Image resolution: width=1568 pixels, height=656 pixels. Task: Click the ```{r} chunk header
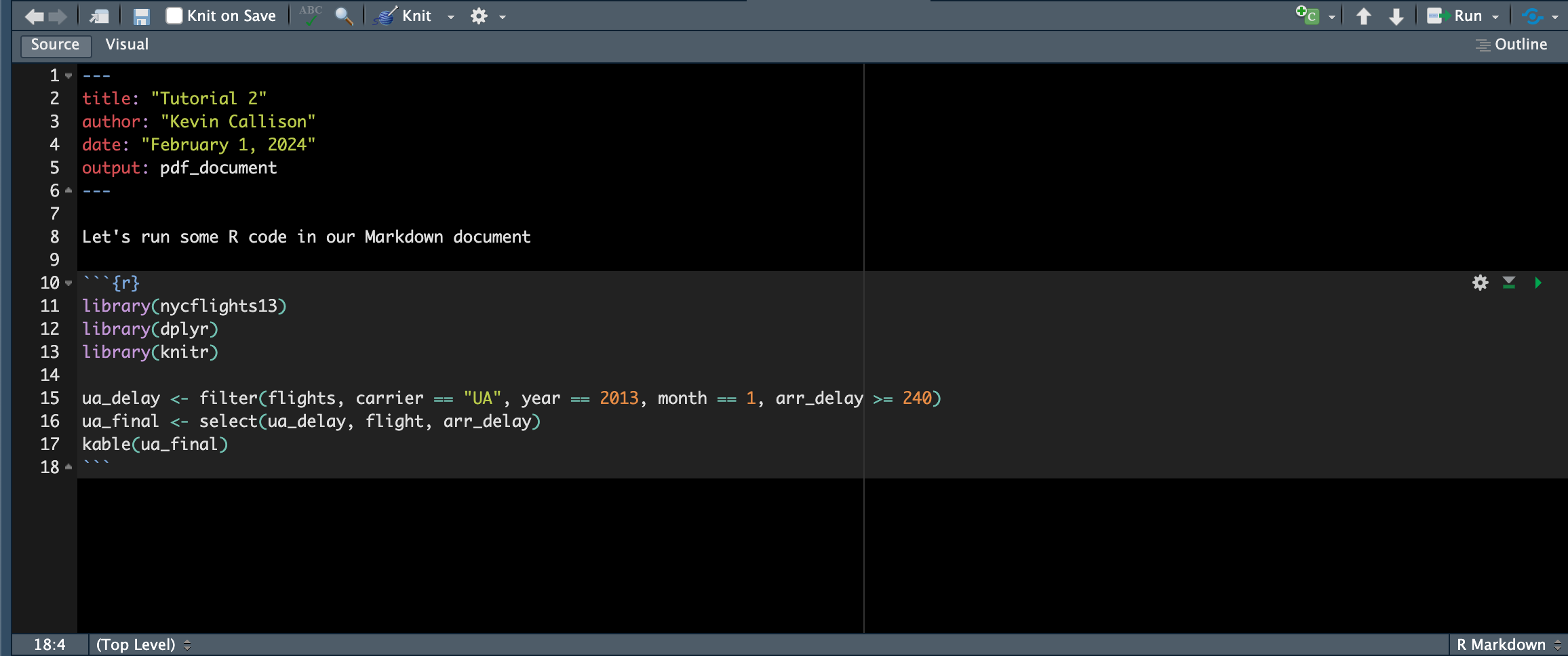(111, 283)
